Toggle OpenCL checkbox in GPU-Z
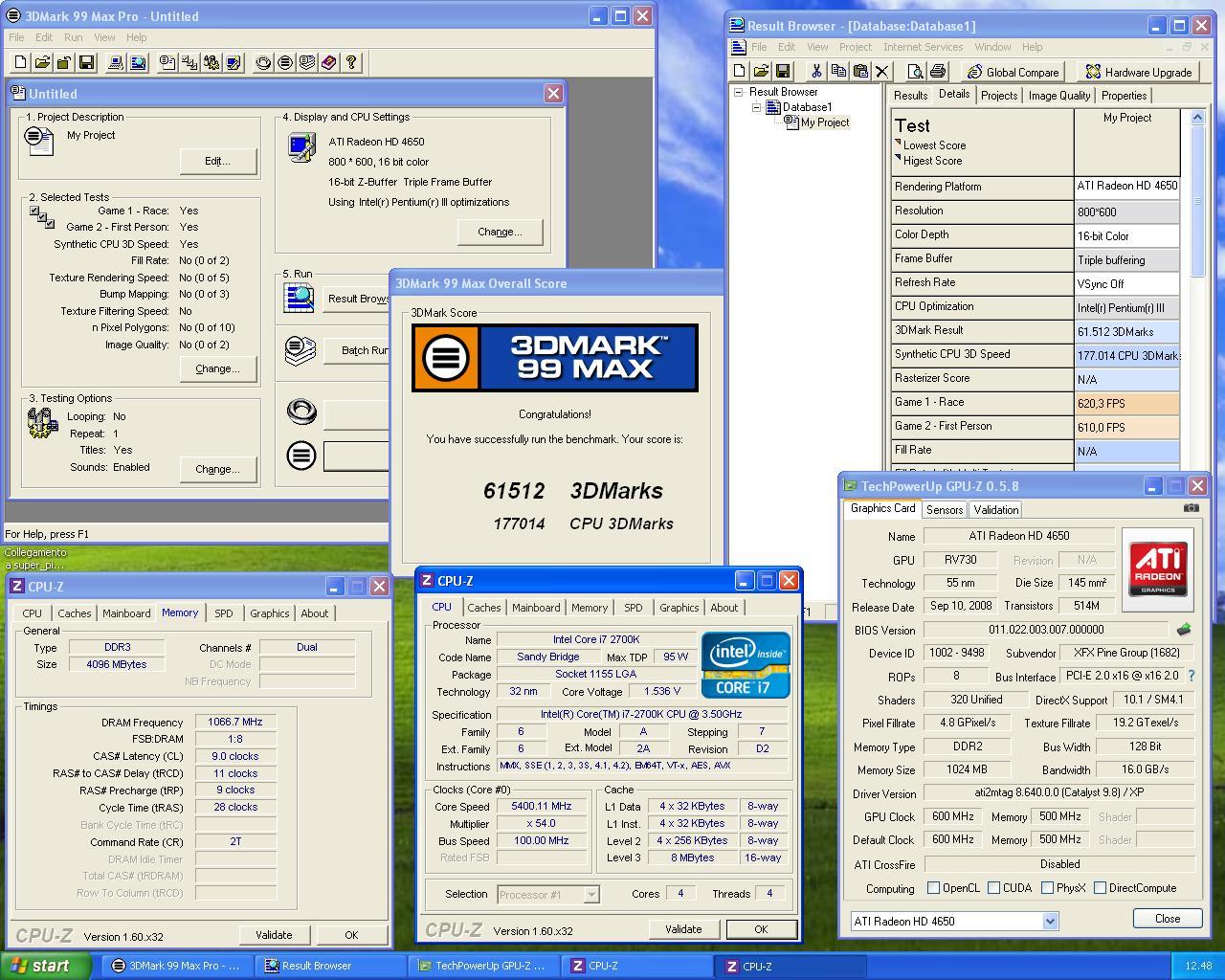Image resolution: width=1225 pixels, height=980 pixels. tap(933, 888)
